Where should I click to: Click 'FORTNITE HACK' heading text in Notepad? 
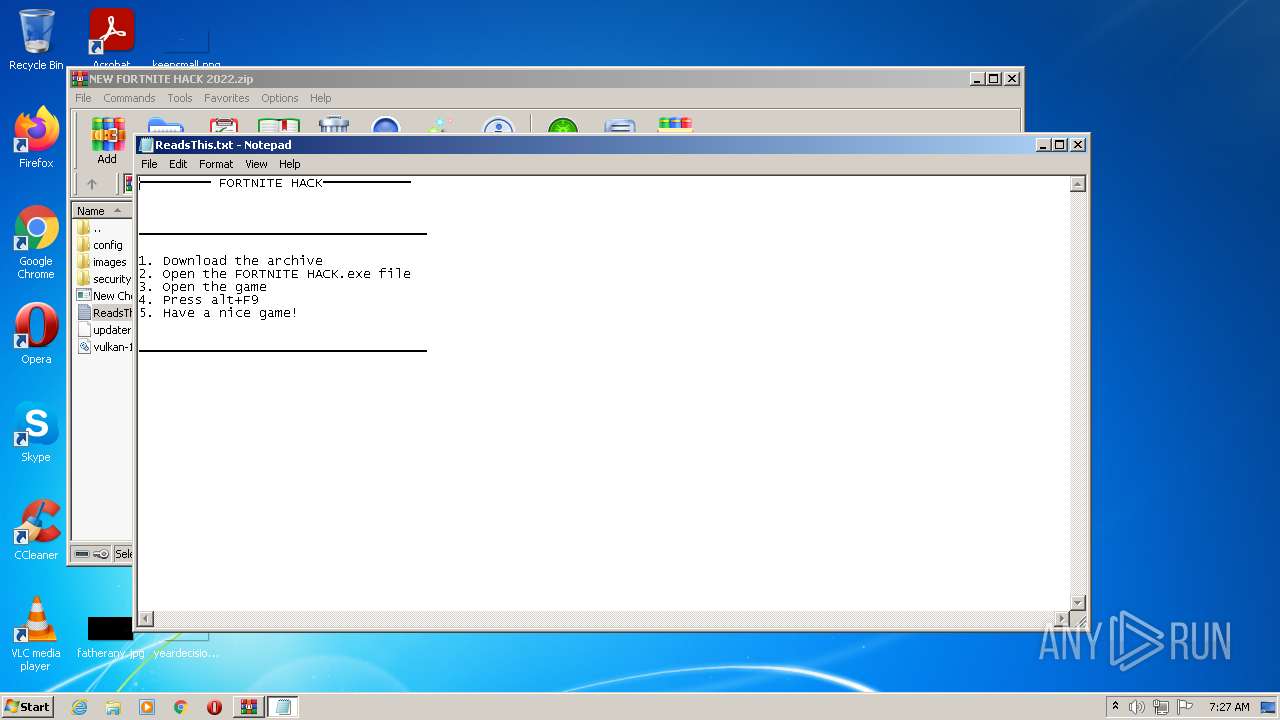270,184
